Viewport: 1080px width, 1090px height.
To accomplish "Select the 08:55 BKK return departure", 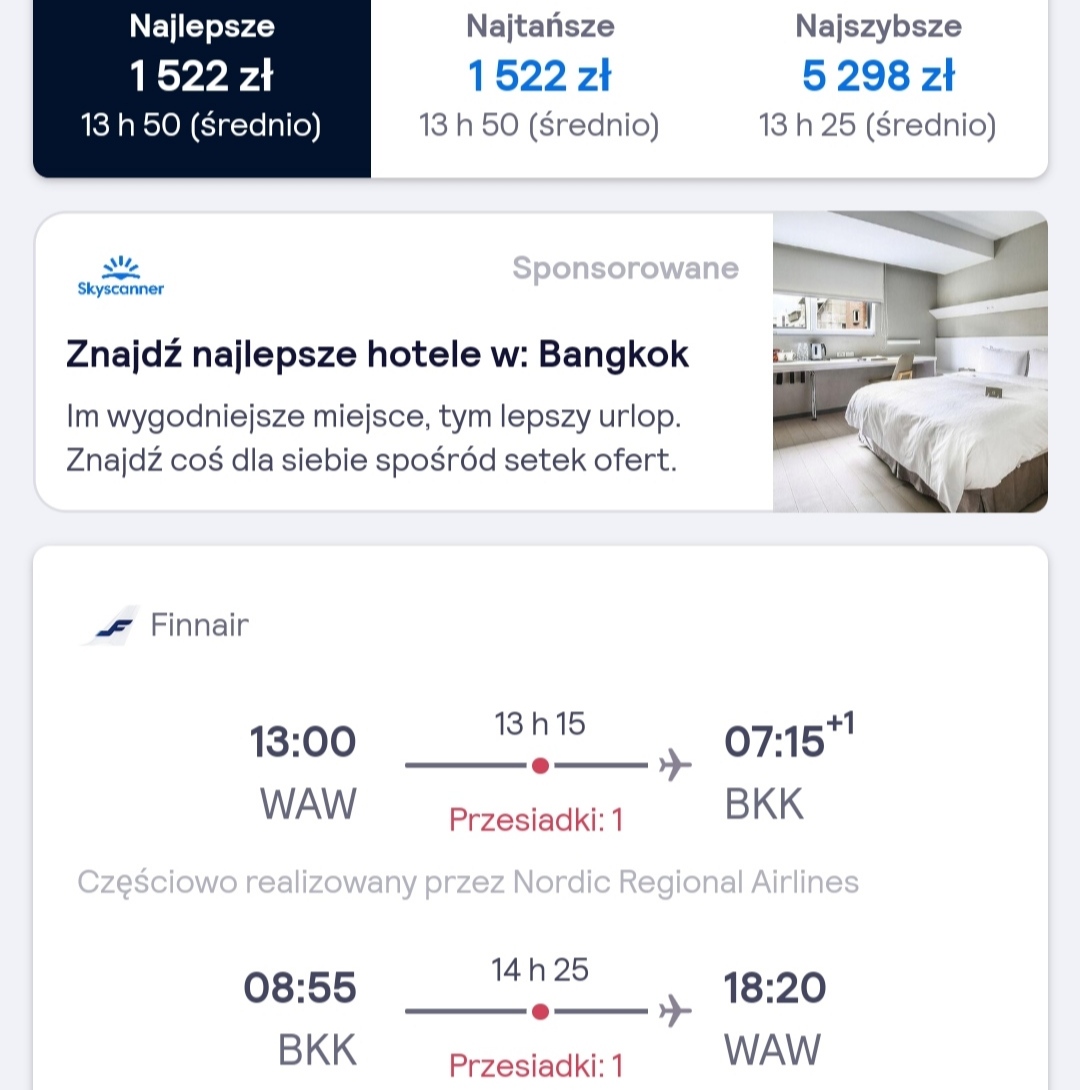I will coord(300,1018).
